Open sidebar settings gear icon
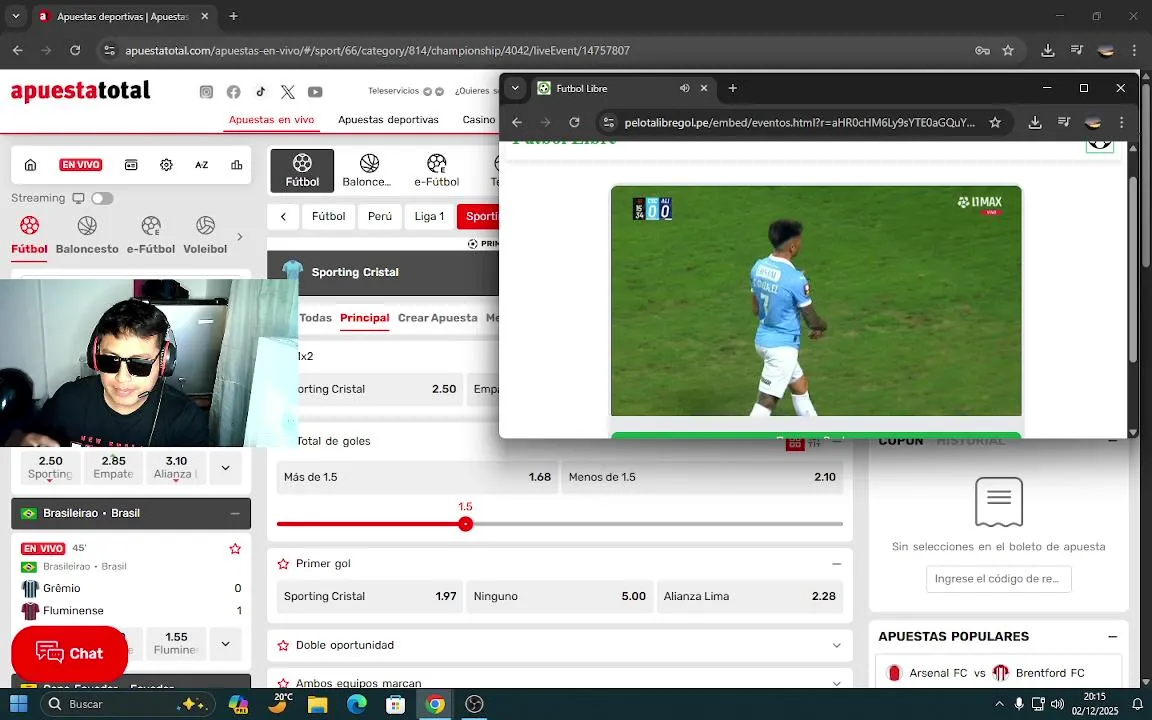The height and width of the screenshot is (720, 1152). coord(166,165)
